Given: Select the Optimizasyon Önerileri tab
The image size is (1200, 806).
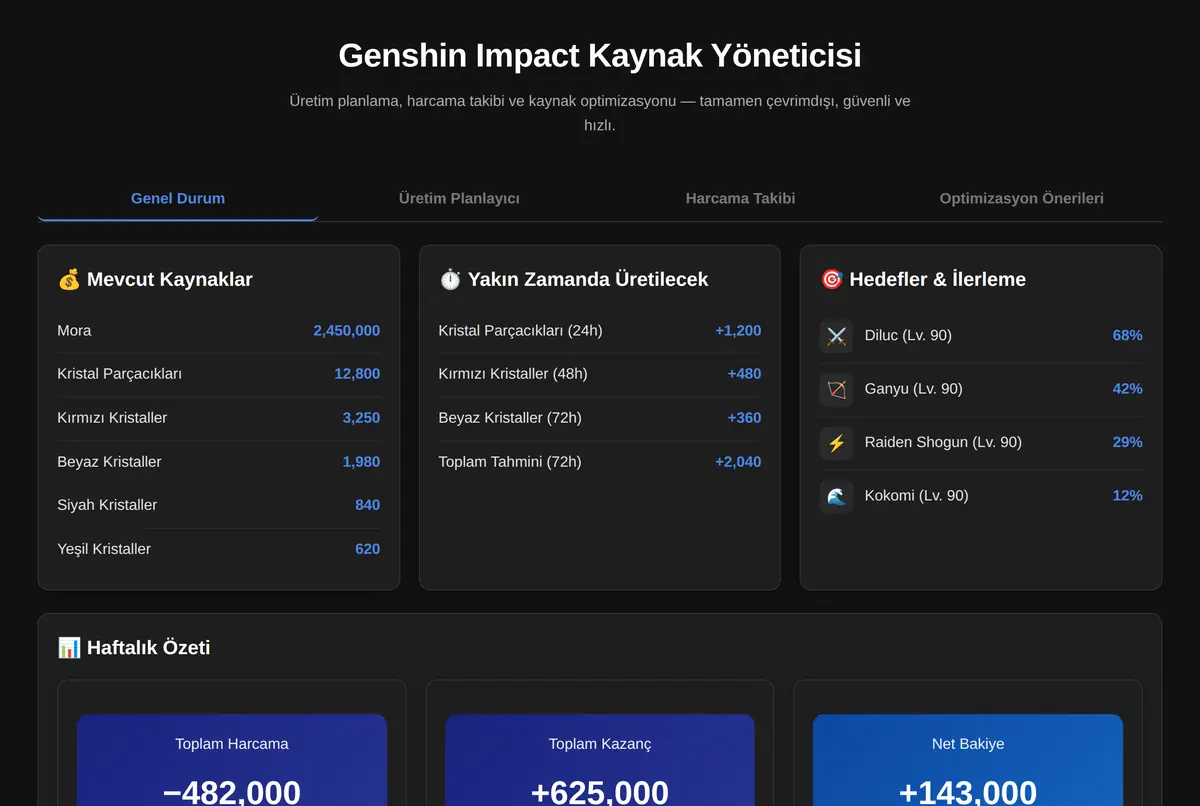Looking at the screenshot, I should [x=1021, y=198].
